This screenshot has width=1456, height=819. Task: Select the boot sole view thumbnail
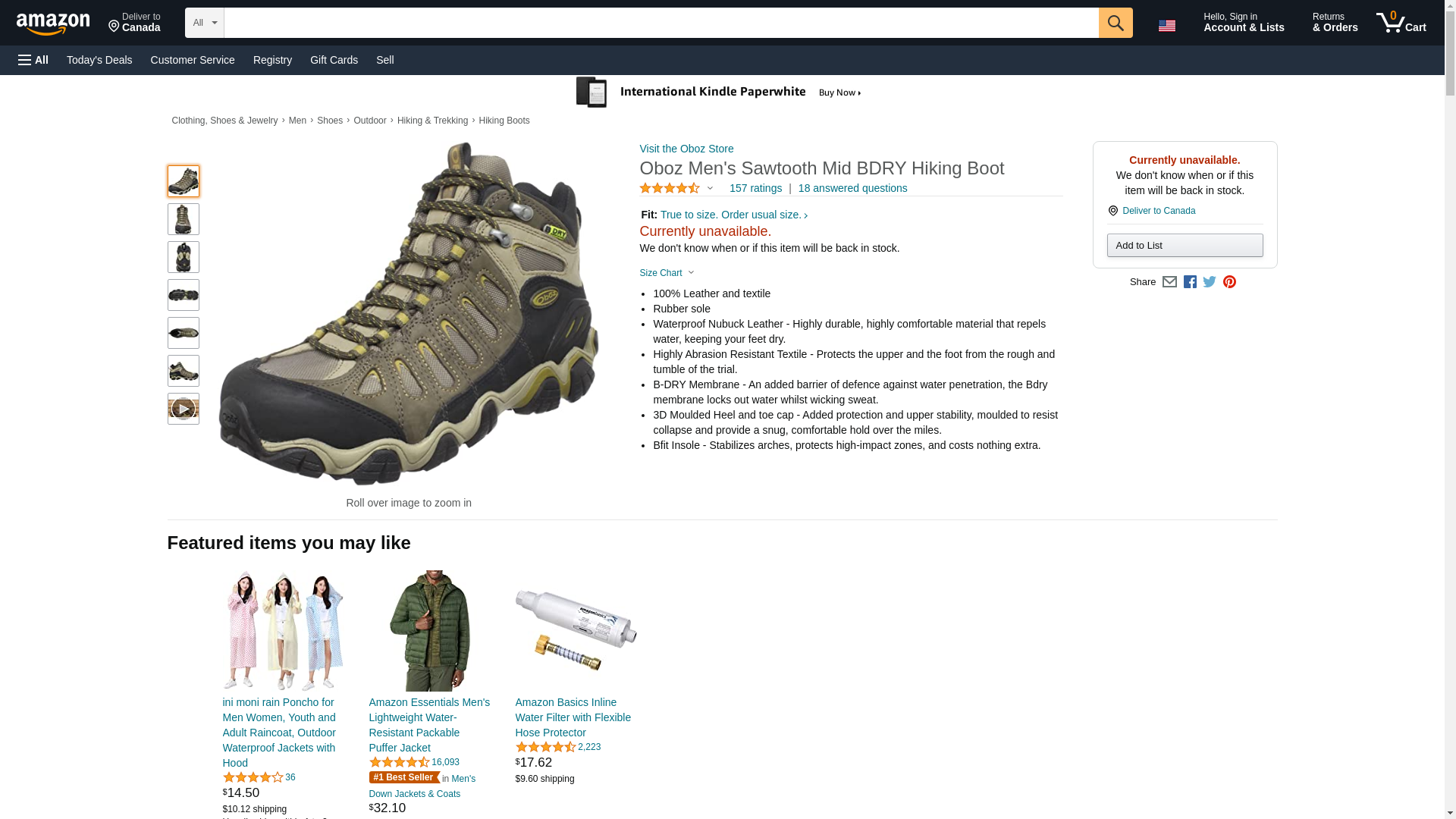point(183,295)
